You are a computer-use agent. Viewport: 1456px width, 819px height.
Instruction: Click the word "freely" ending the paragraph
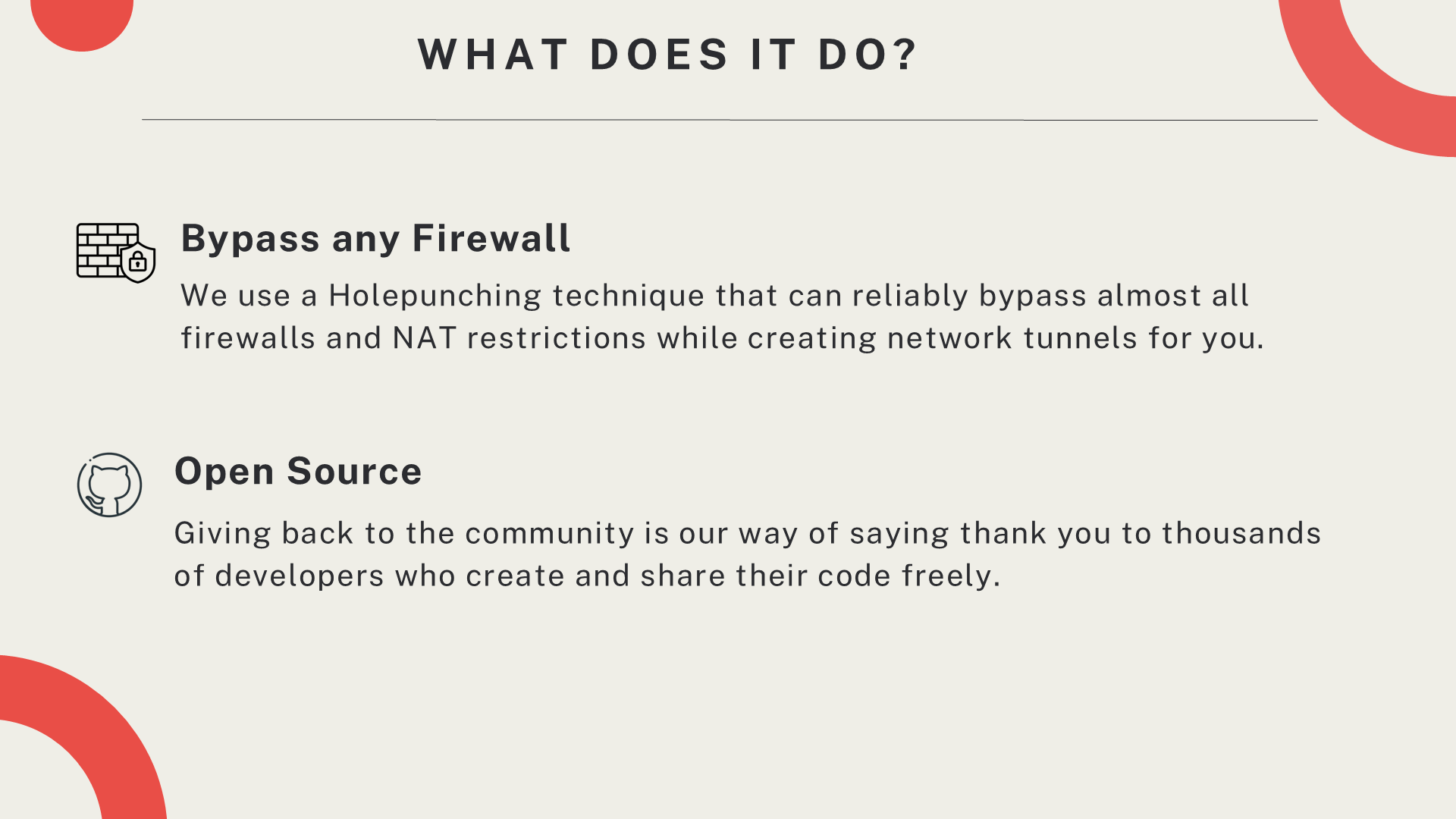[x=947, y=576]
